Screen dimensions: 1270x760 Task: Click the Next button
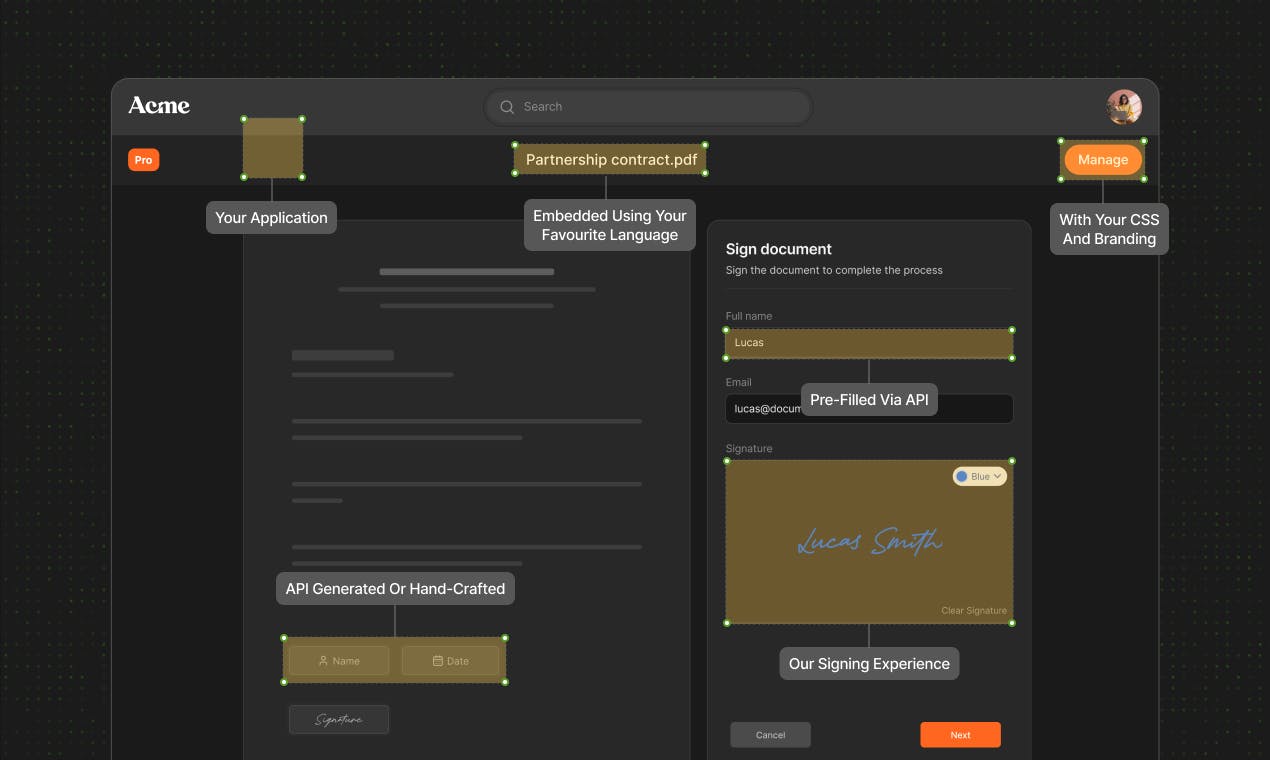(x=960, y=735)
